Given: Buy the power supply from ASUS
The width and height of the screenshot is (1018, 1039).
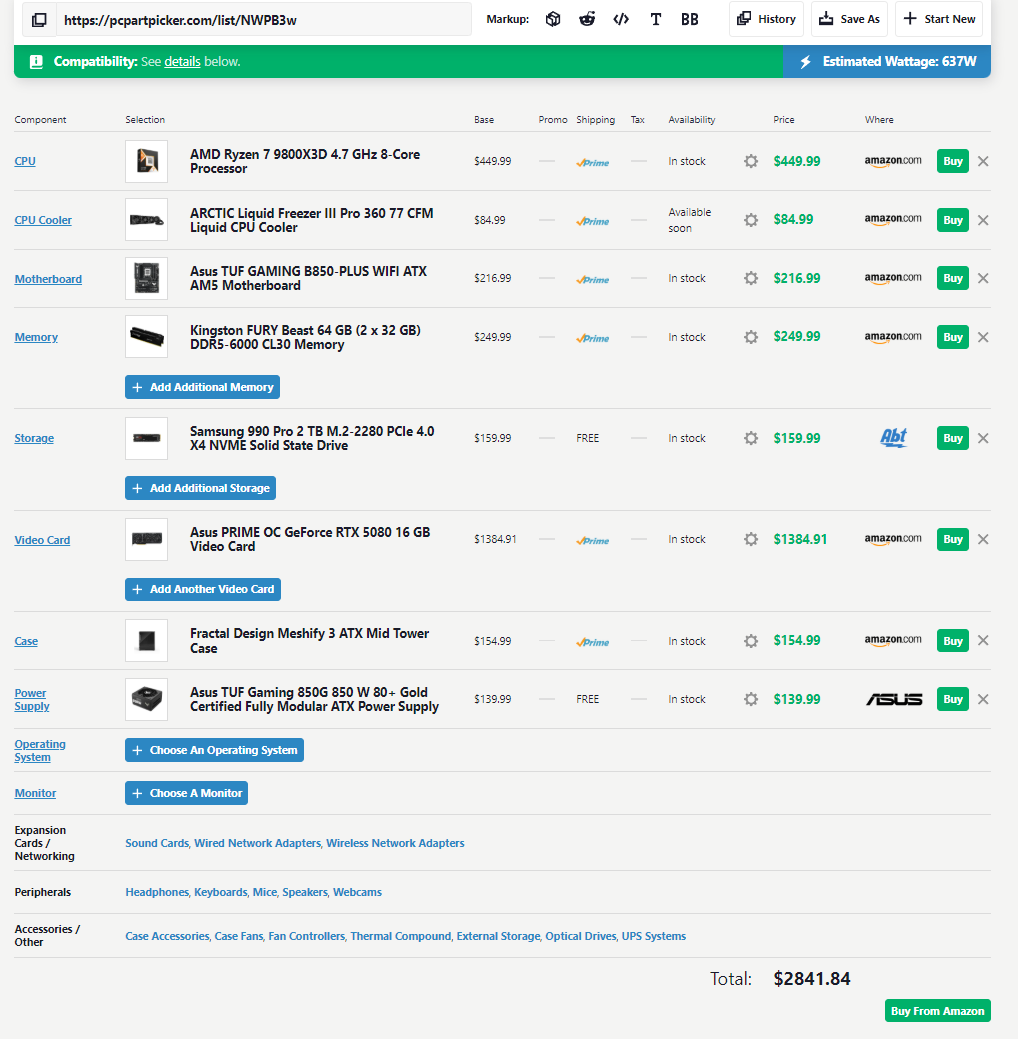Looking at the screenshot, I should (952, 699).
